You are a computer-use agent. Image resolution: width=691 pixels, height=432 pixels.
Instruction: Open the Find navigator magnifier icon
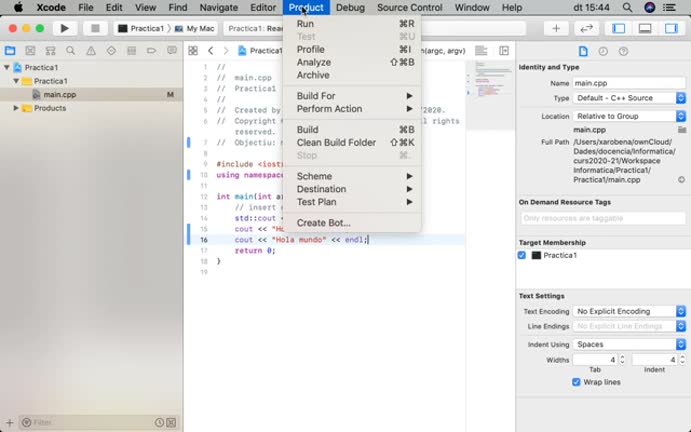pos(71,51)
